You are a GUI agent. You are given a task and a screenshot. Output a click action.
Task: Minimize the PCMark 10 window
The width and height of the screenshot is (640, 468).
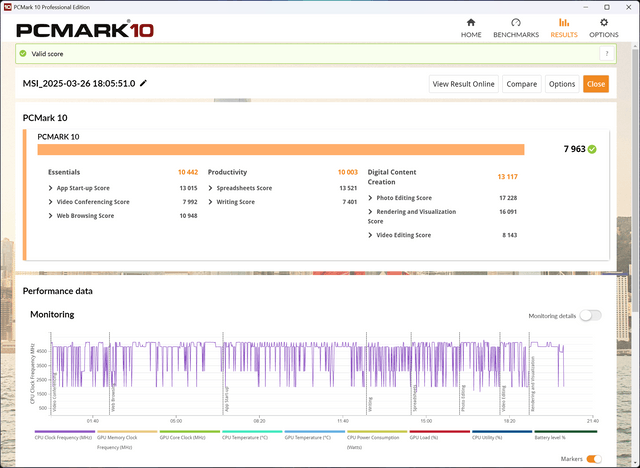tap(586, 7)
